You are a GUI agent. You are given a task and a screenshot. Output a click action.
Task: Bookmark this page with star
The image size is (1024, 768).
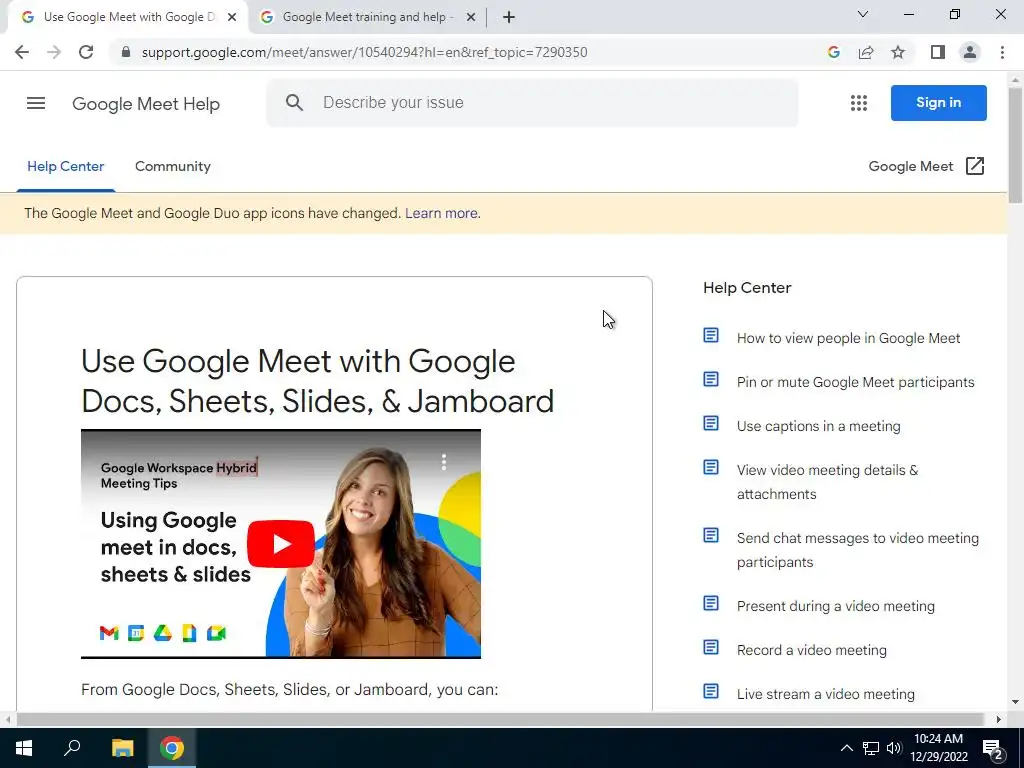point(898,52)
